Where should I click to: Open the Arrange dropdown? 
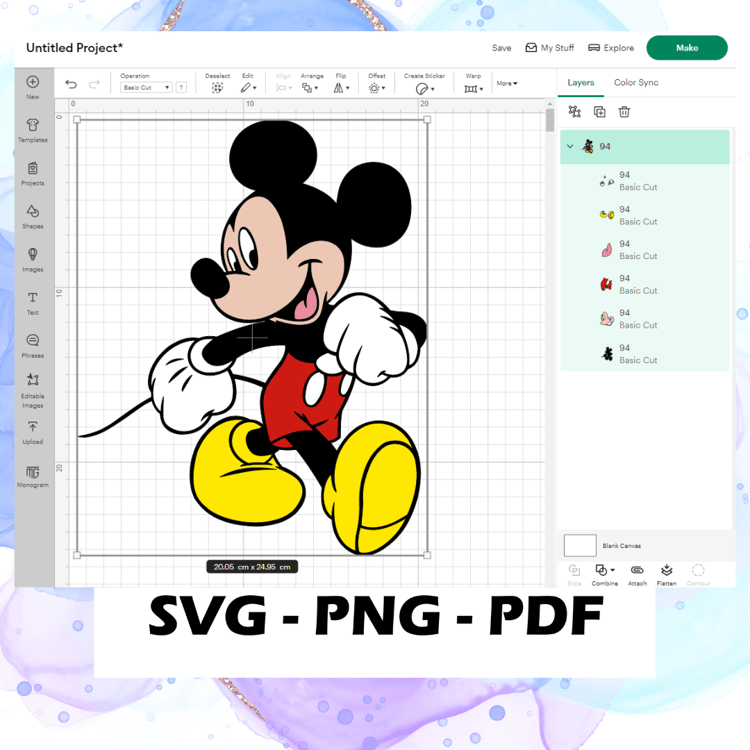(x=310, y=88)
